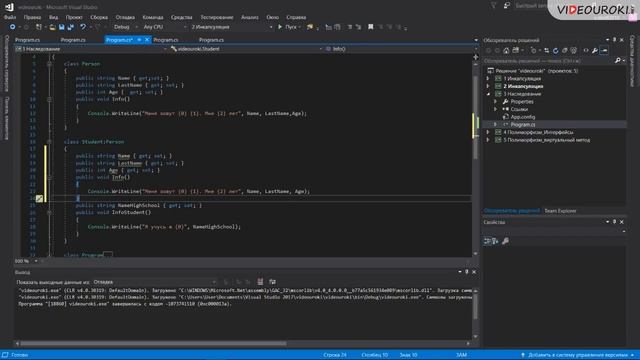This screenshot has width=640, height=360.
Task: Click the Visual Studio logo icon in the title bar
Action: [9, 7]
